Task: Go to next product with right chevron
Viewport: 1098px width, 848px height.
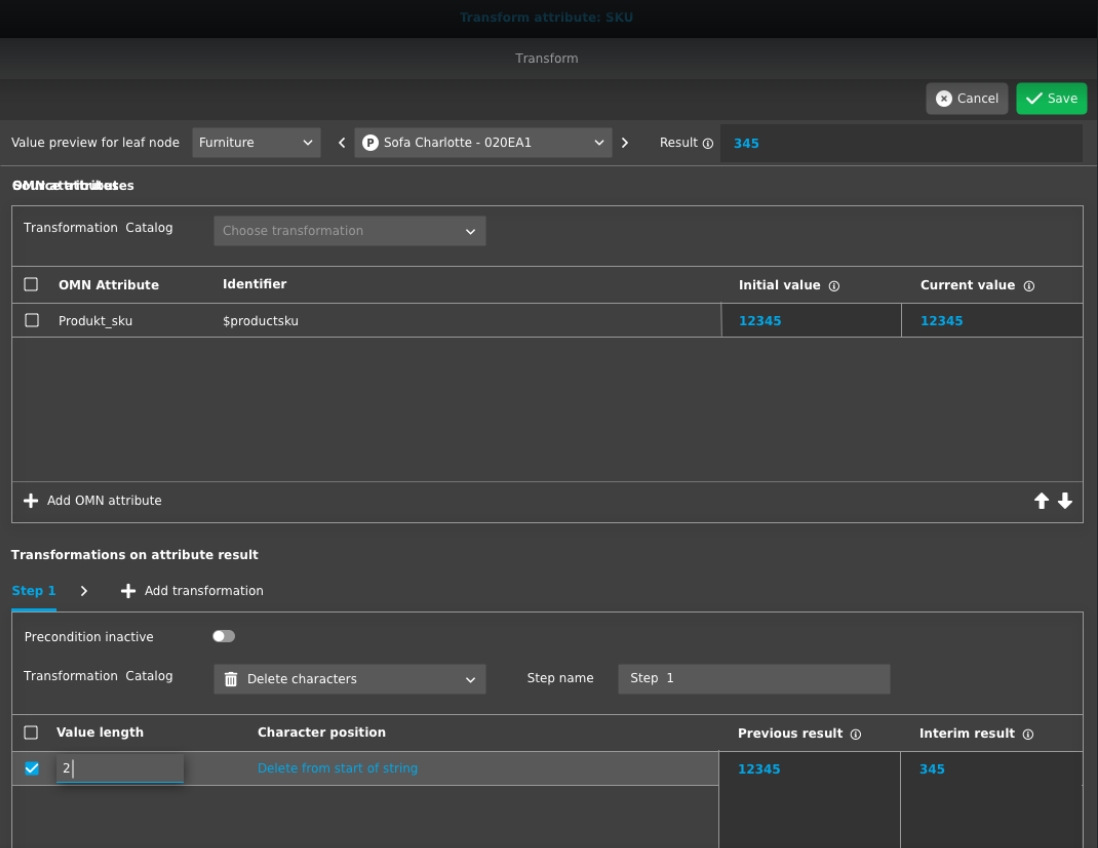Action: (625, 142)
